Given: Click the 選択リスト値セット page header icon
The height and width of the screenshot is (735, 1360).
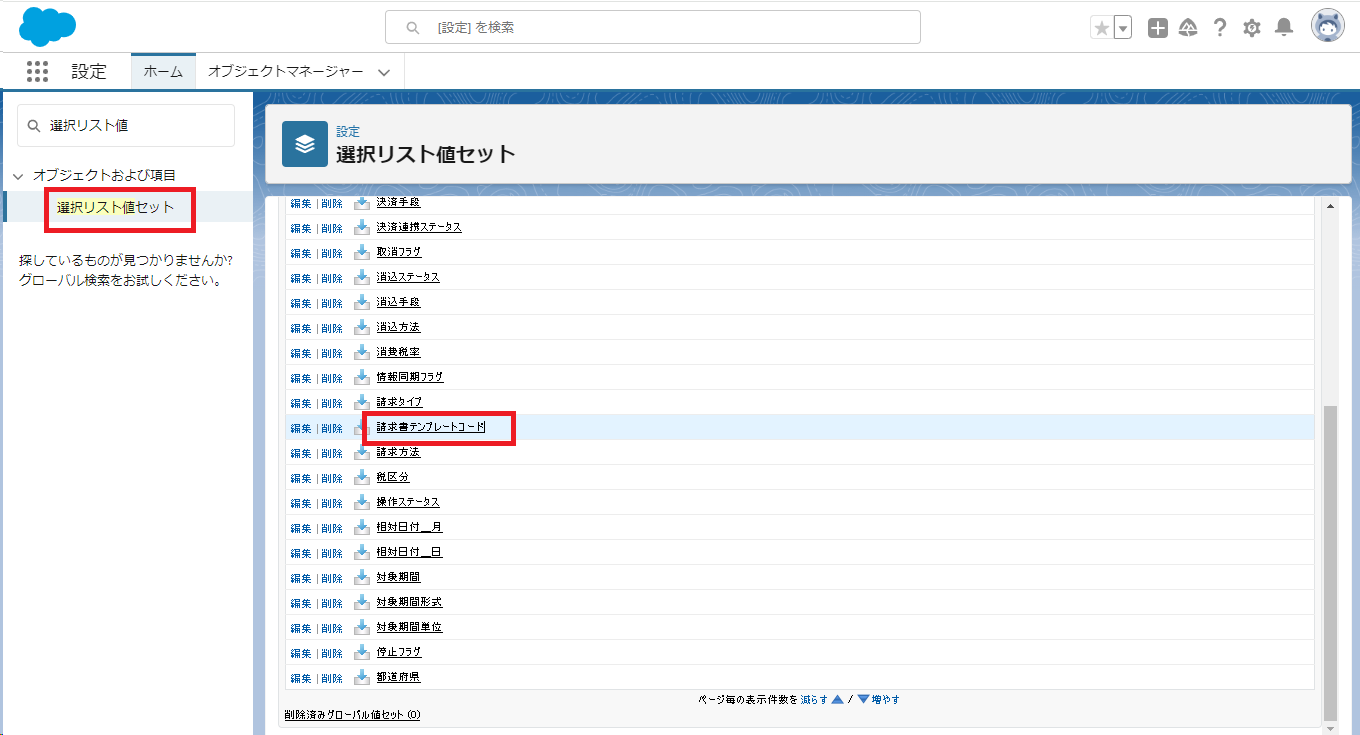Looking at the screenshot, I should click(x=305, y=144).
